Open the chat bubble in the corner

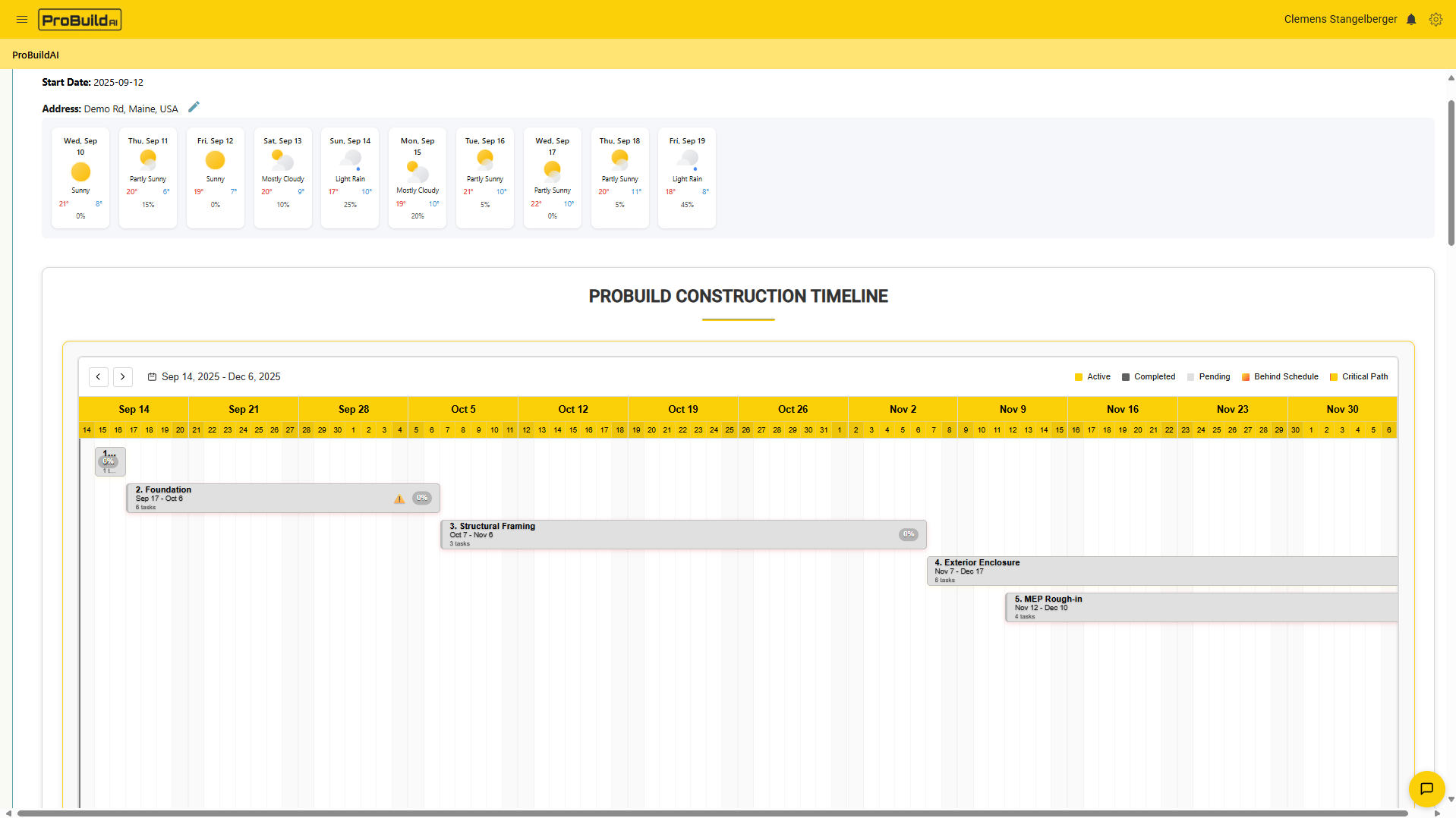point(1426,789)
